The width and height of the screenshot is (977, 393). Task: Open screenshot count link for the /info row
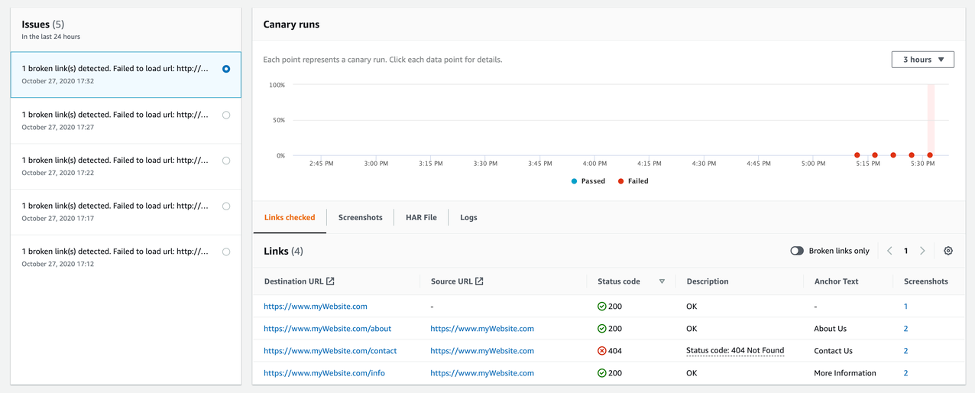coord(906,374)
